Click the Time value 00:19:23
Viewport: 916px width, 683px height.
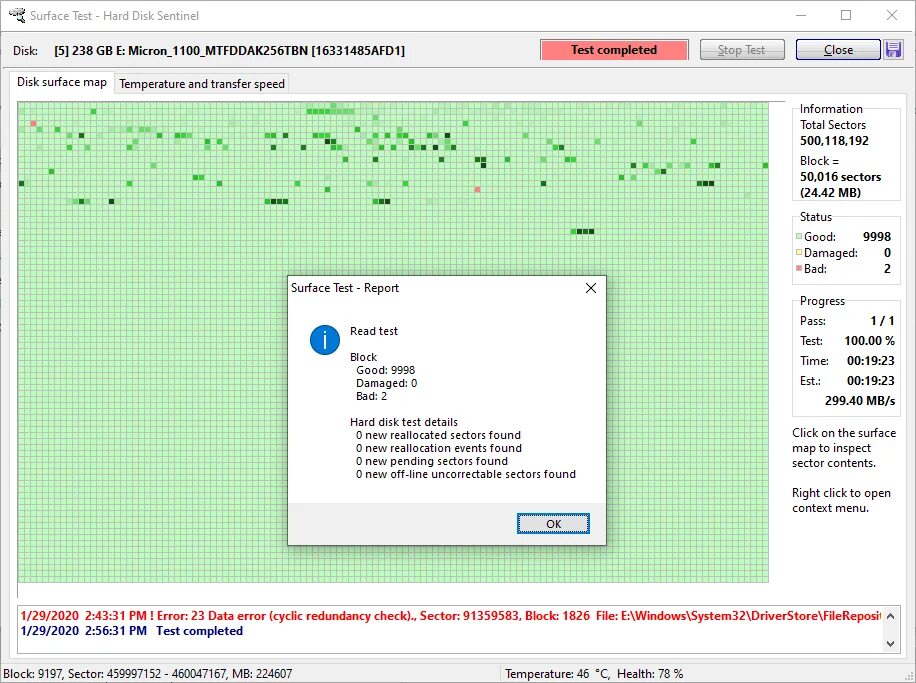pos(870,360)
